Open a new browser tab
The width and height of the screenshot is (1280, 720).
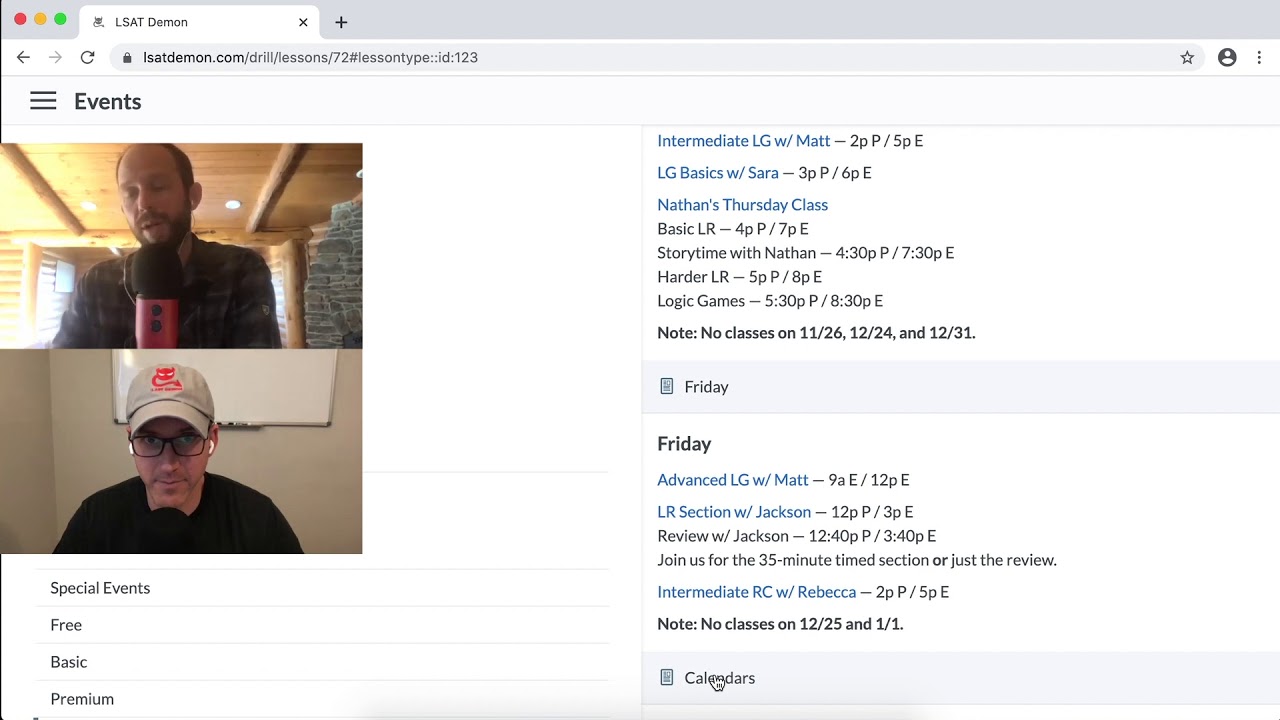(x=341, y=22)
